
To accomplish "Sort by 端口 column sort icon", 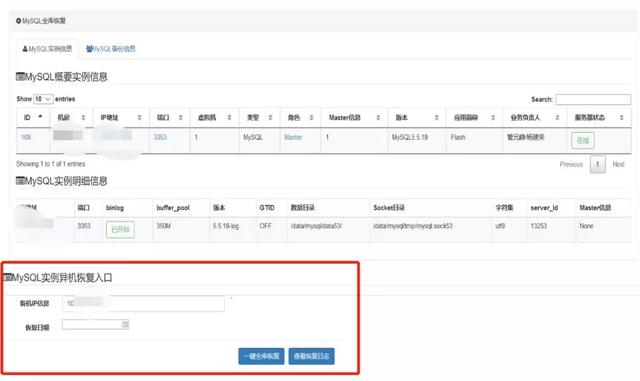I will coord(180,118).
